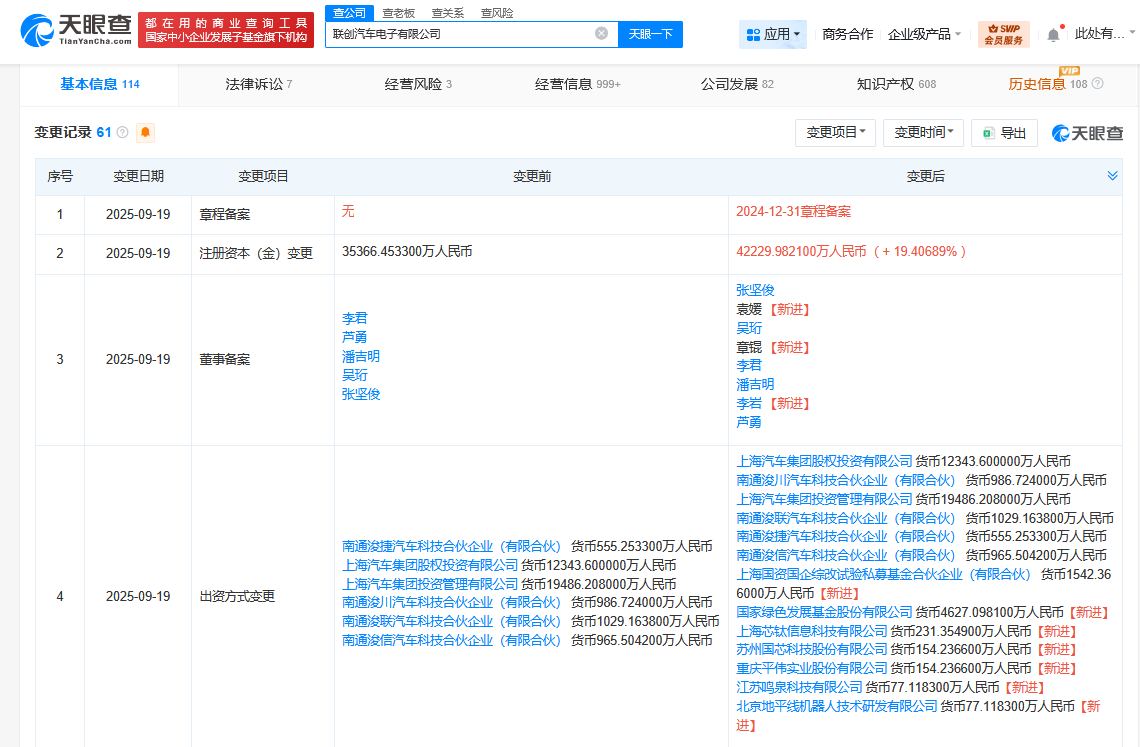This screenshot has width=1140, height=747.
Task: Open the 应用 dropdown menu
Action: coord(772,33)
